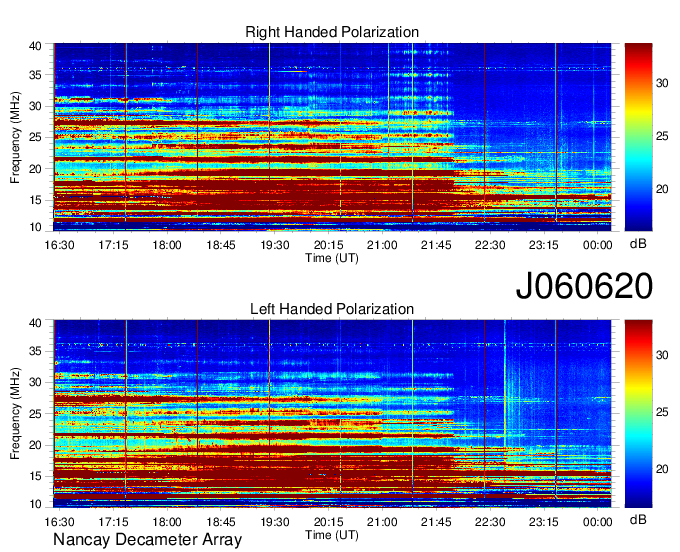Image resolution: width=680 pixels, height=552 pixels.
Task: Click "Frequency (MHz)" axis label of left-handed plot
Action: point(15,414)
